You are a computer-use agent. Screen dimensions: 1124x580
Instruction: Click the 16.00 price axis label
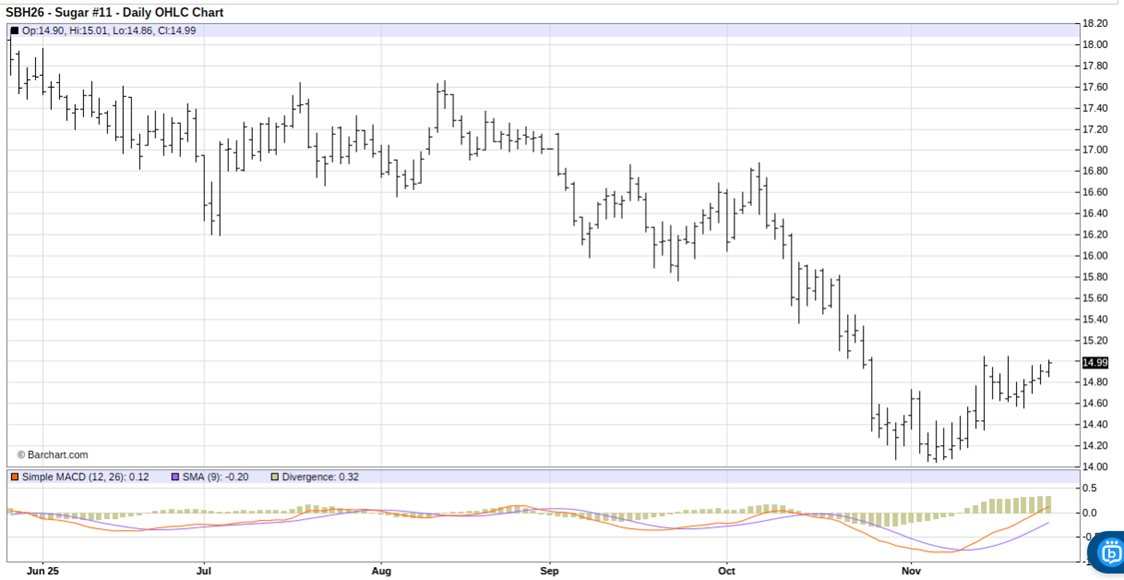pyautogui.click(x=1095, y=256)
